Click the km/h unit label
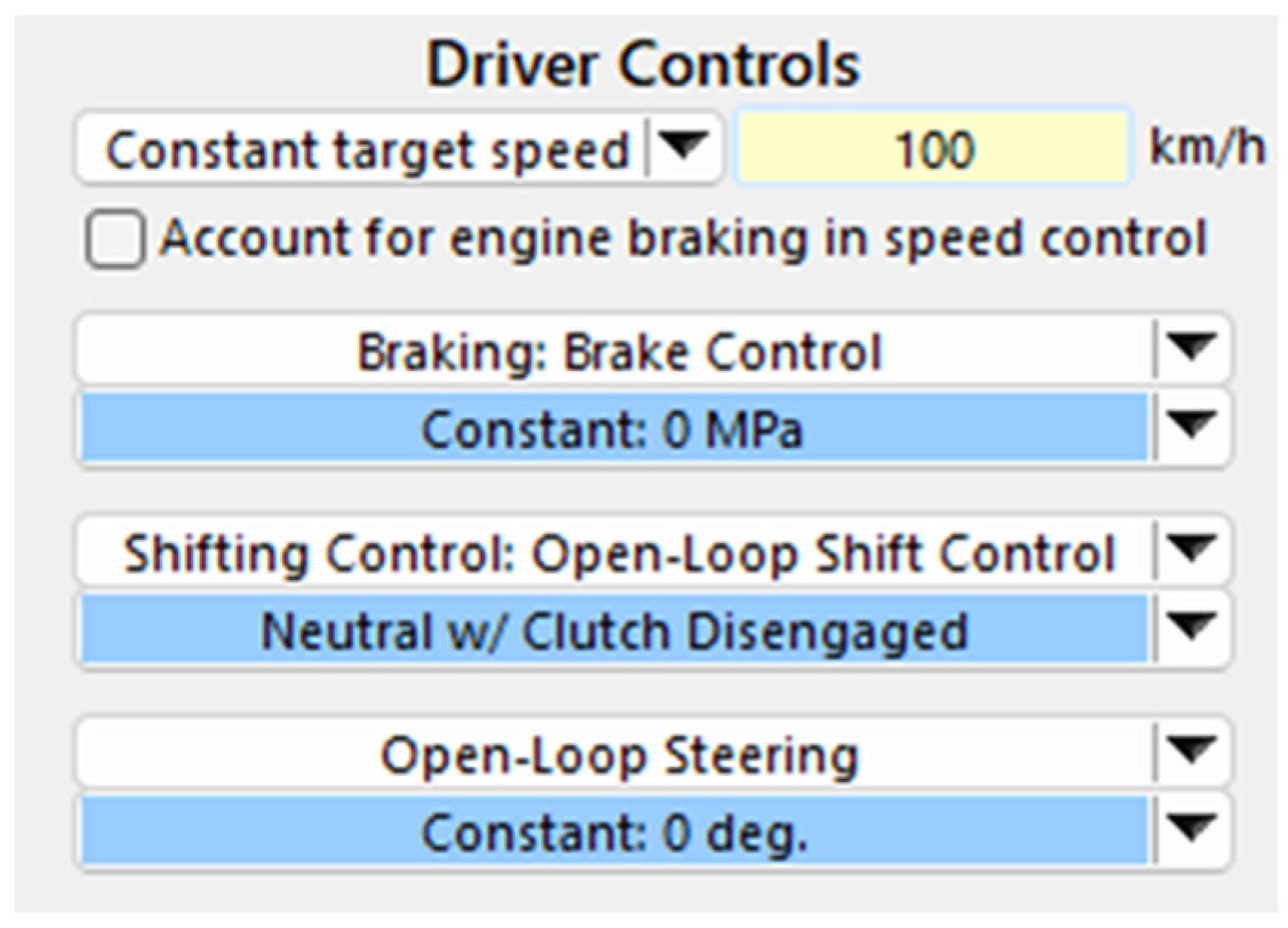 1206,148
